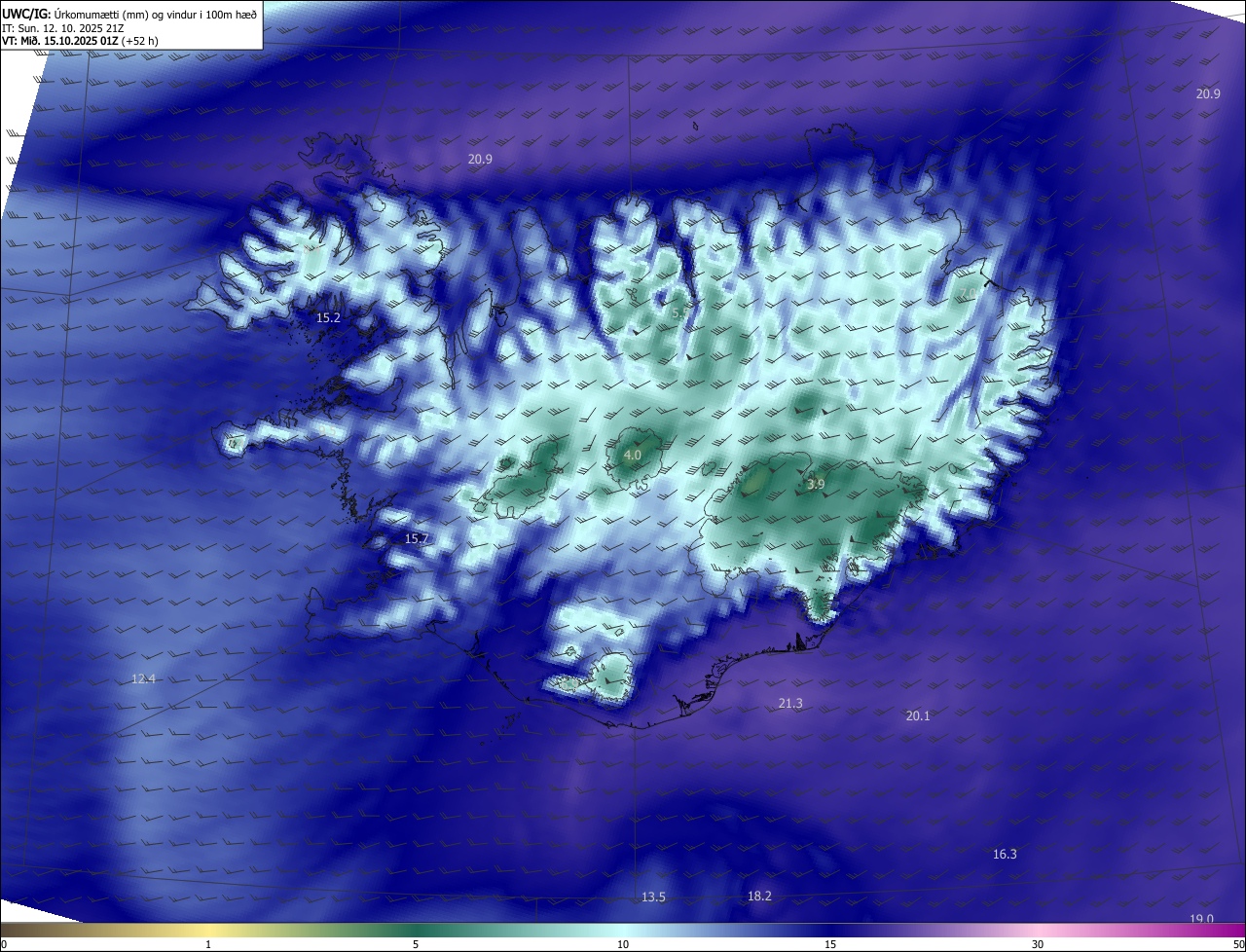Click the '50' tick on the color scale
The width and height of the screenshot is (1246, 952).
tap(1238, 944)
